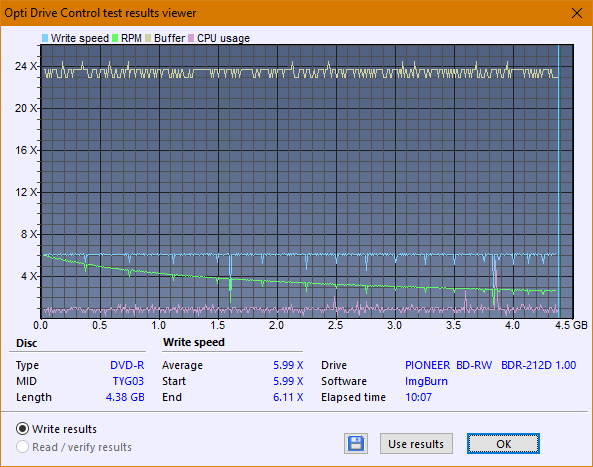Click the window title bar text

coord(100,13)
